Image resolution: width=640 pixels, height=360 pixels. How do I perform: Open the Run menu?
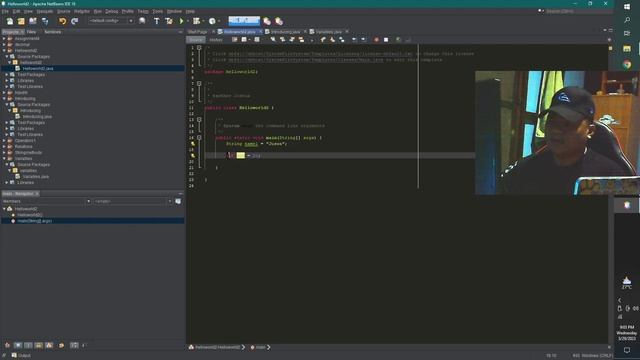pyautogui.click(x=98, y=11)
